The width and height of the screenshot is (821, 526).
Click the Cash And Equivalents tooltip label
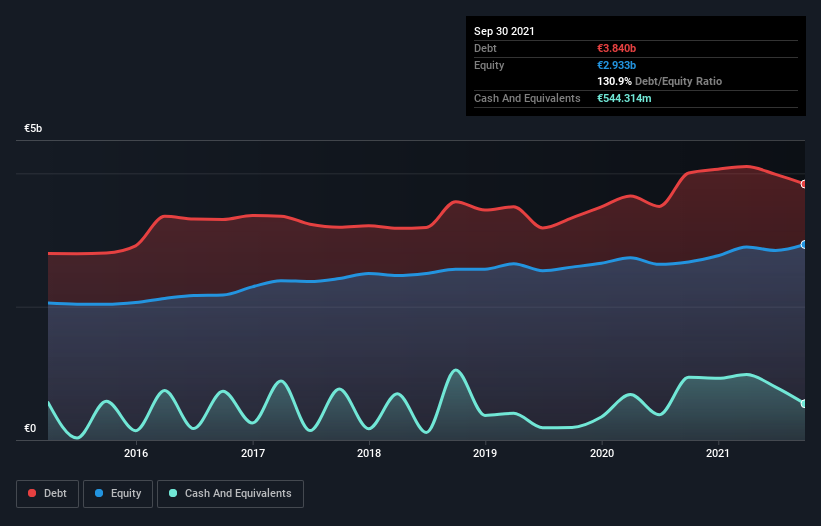pyautogui.click(x=527, y=98)
